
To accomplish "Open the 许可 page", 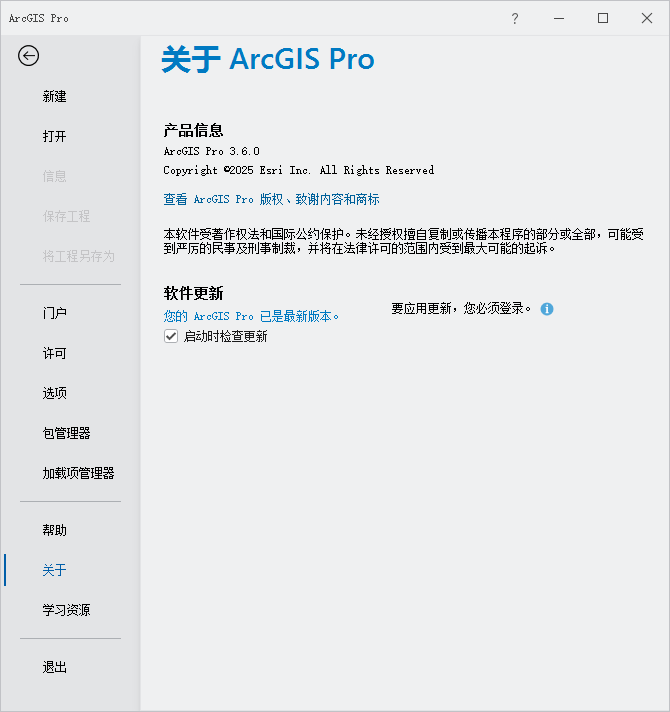I will [x=54, y=353].
